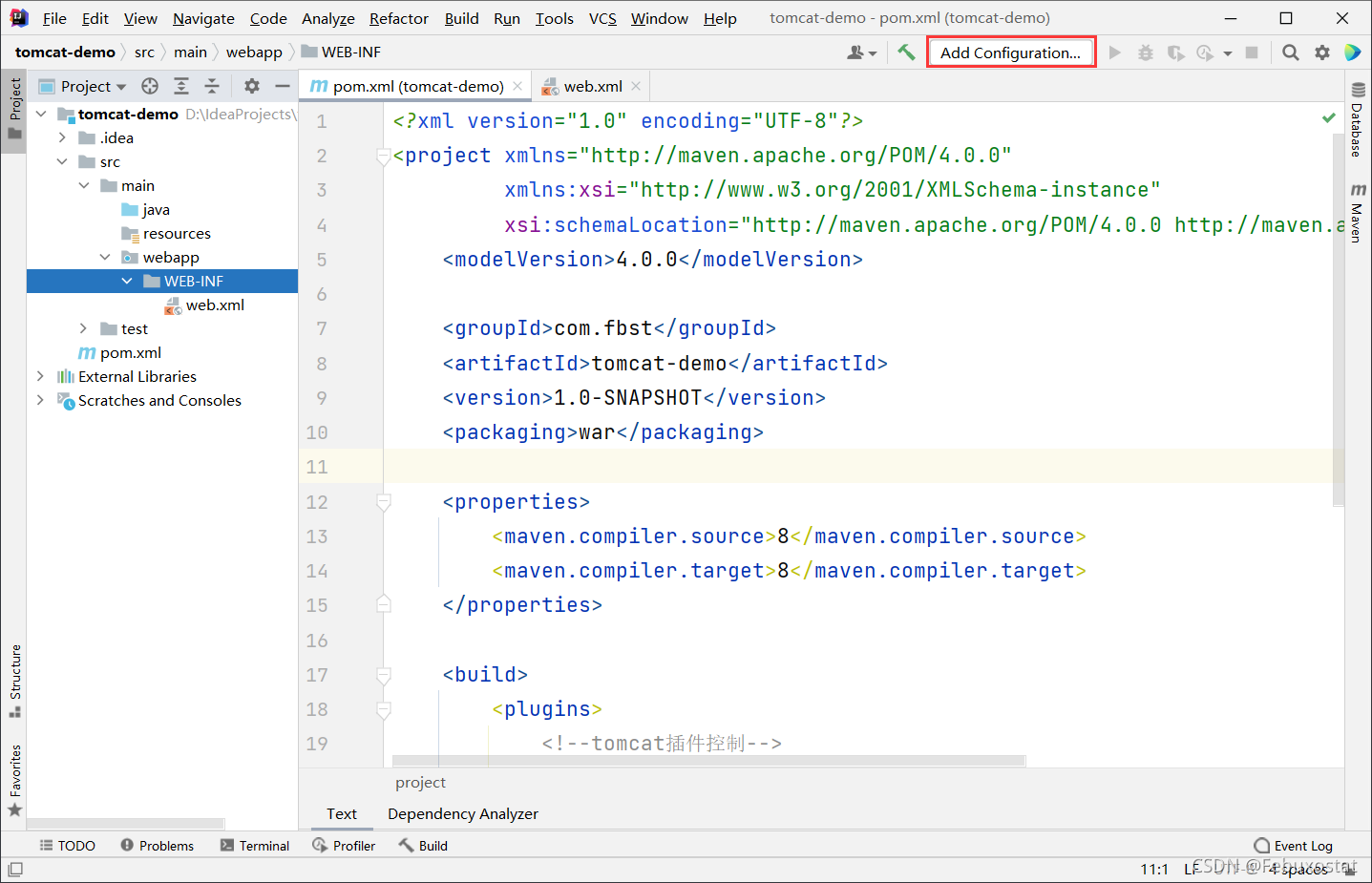
Task: Click Expand All icon in Project panel
Action: [181, 86]
